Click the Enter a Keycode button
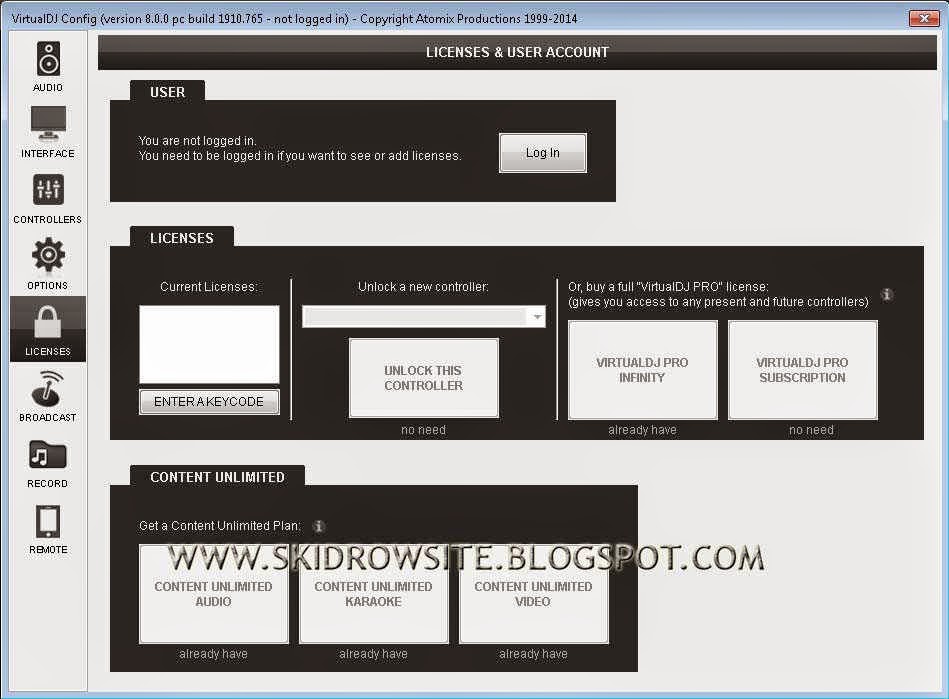949x699 pixels. (209, 402)
